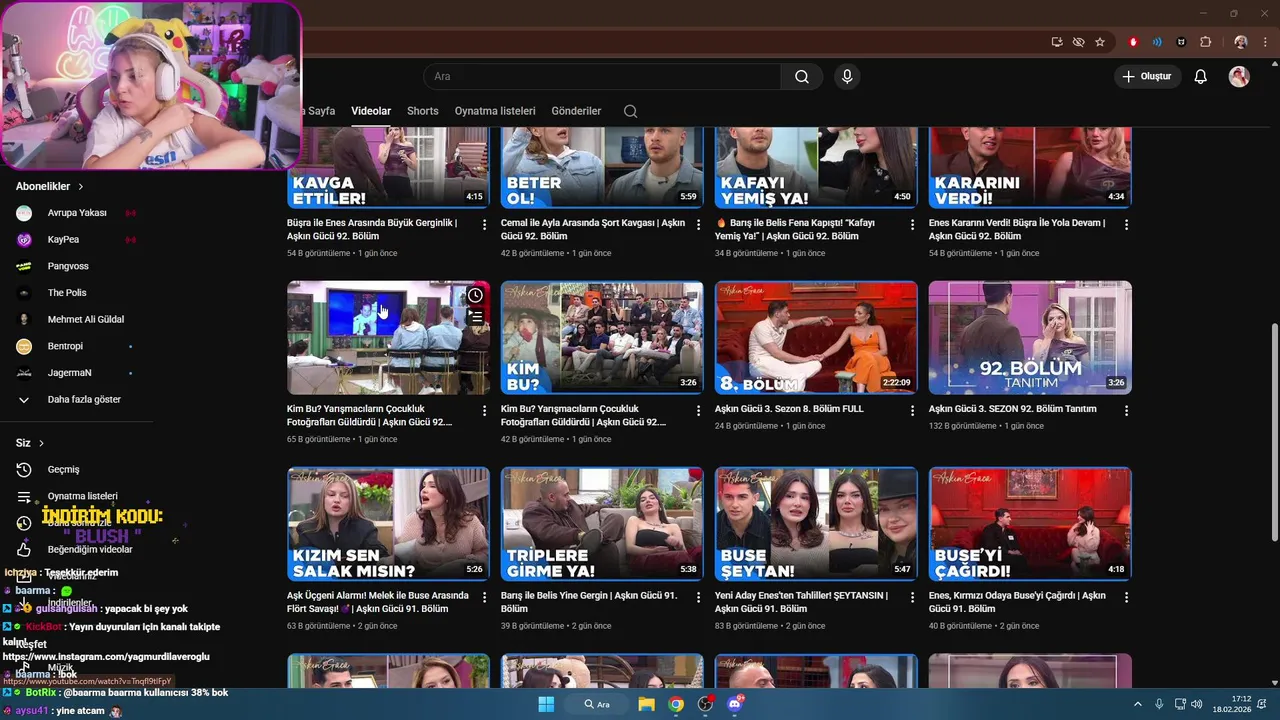Open Bentropi subscription channel

click(x=67, y=346)
